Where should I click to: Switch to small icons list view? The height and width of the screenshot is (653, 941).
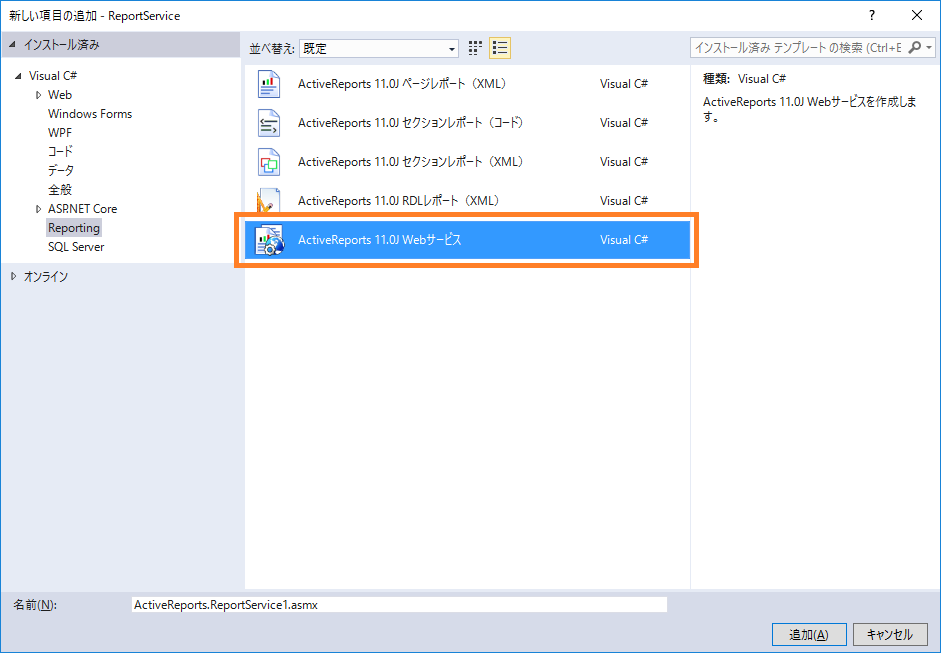tap(500, 48)
